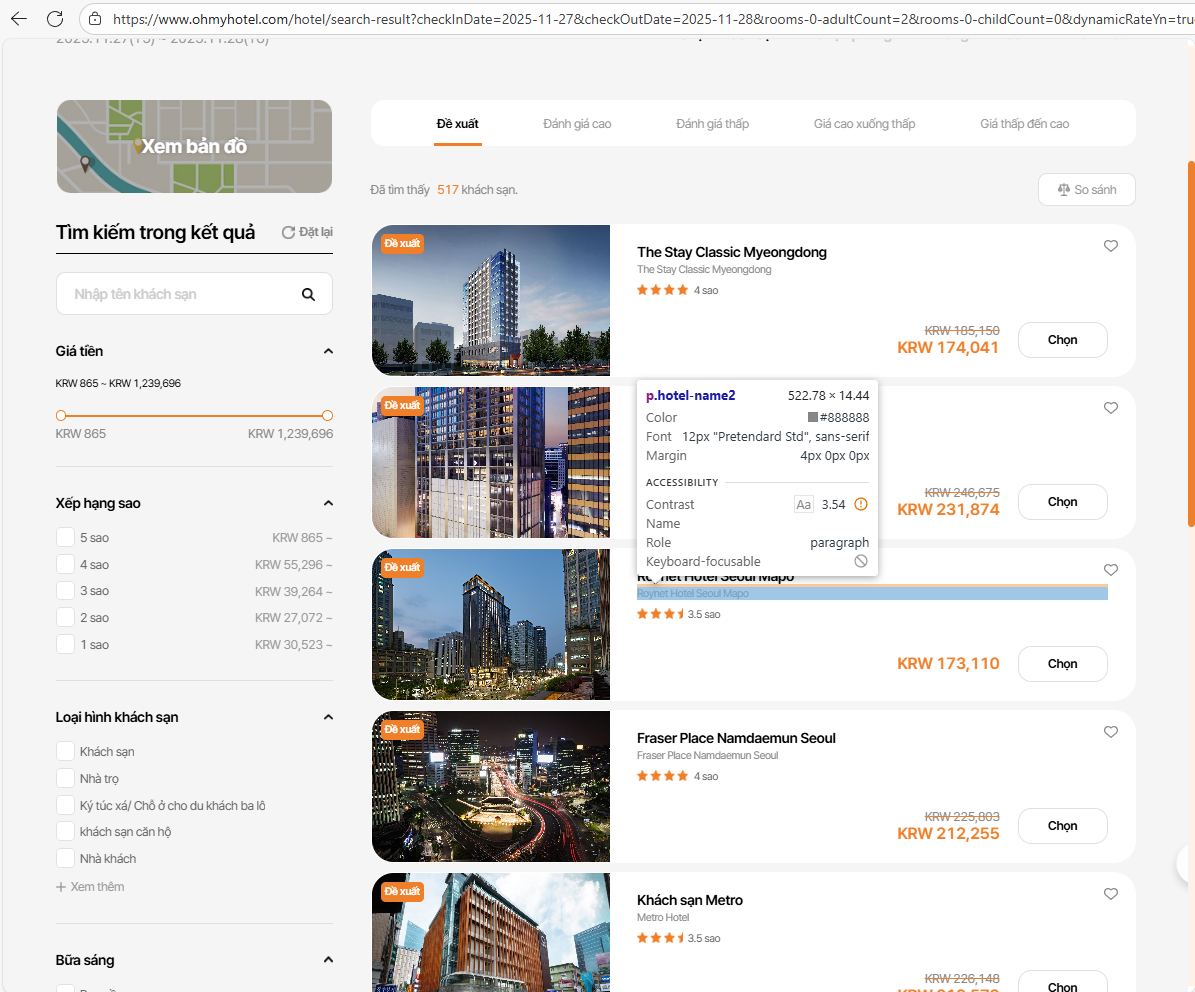Viewport: 1195px width, 992px height.
Task: Click the browser back arrow
Action: (19, 18)
